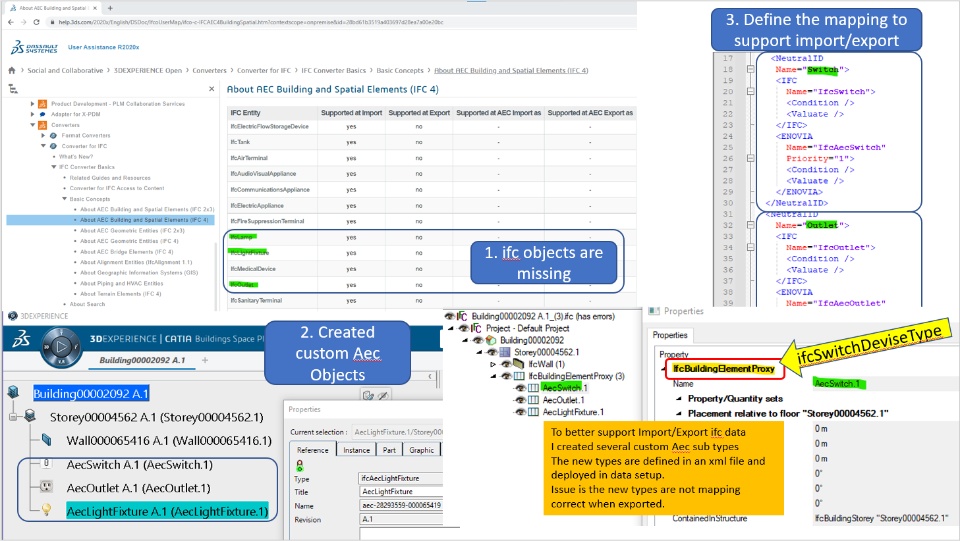Add a new tab next to Building00002092 A.1
Viewport: 960px width, 541px height.
205,360
